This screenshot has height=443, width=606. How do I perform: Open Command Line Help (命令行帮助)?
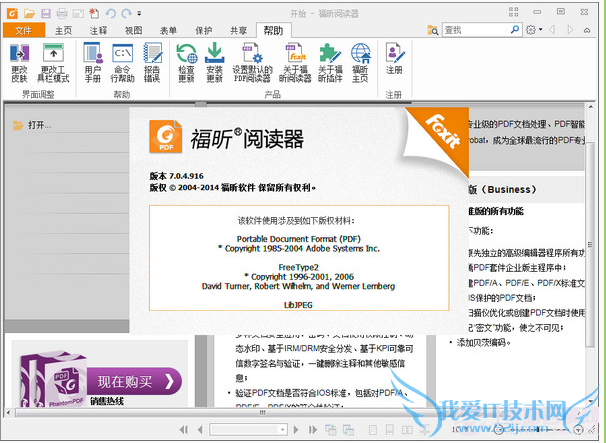tap(123, 60)
